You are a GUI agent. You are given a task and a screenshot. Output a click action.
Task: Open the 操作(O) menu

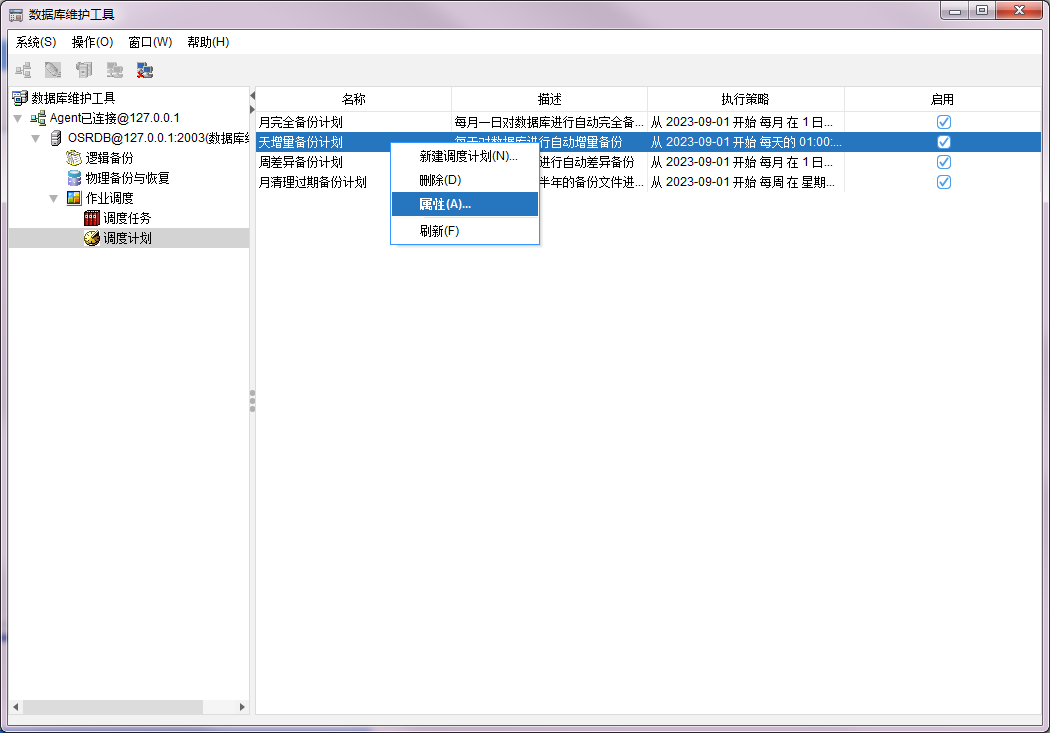point(92,42)
